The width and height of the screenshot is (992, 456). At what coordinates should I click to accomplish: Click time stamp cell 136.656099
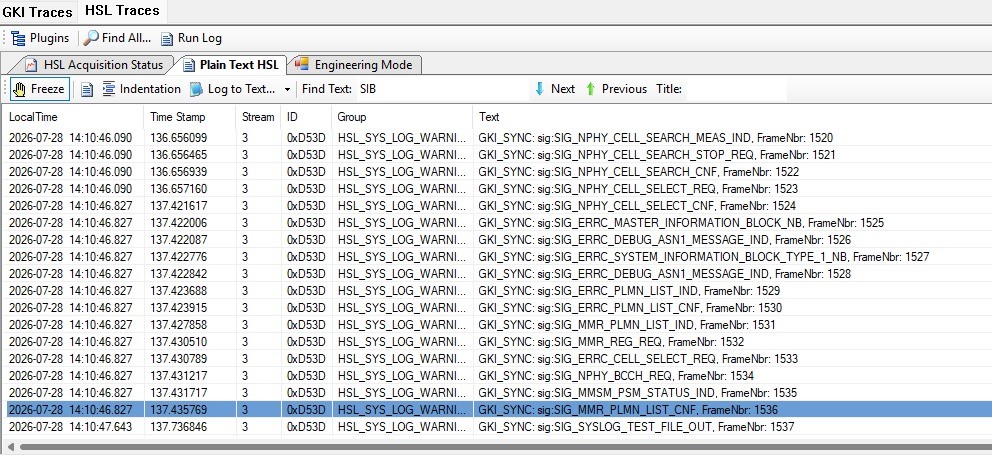coord(178,138)
